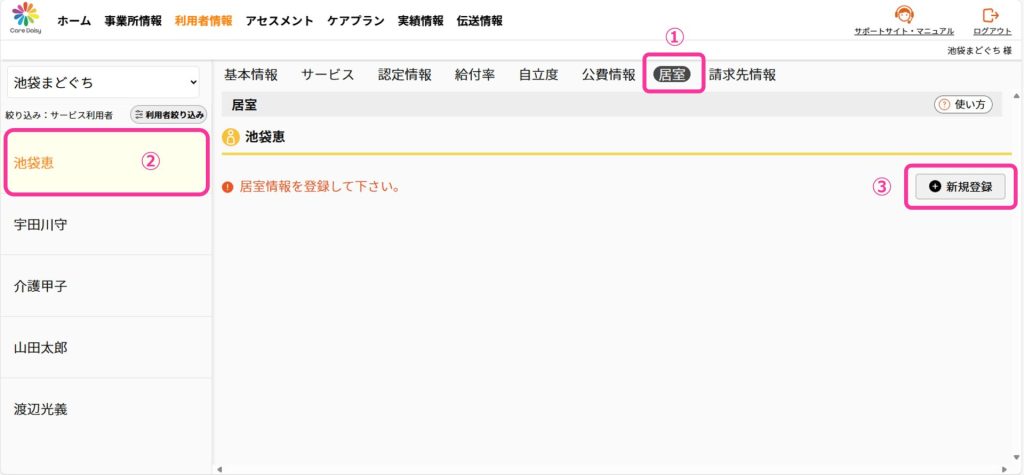Open support site headset icon
This screenshot has width=1024, height=475.
tap(904, 14)
